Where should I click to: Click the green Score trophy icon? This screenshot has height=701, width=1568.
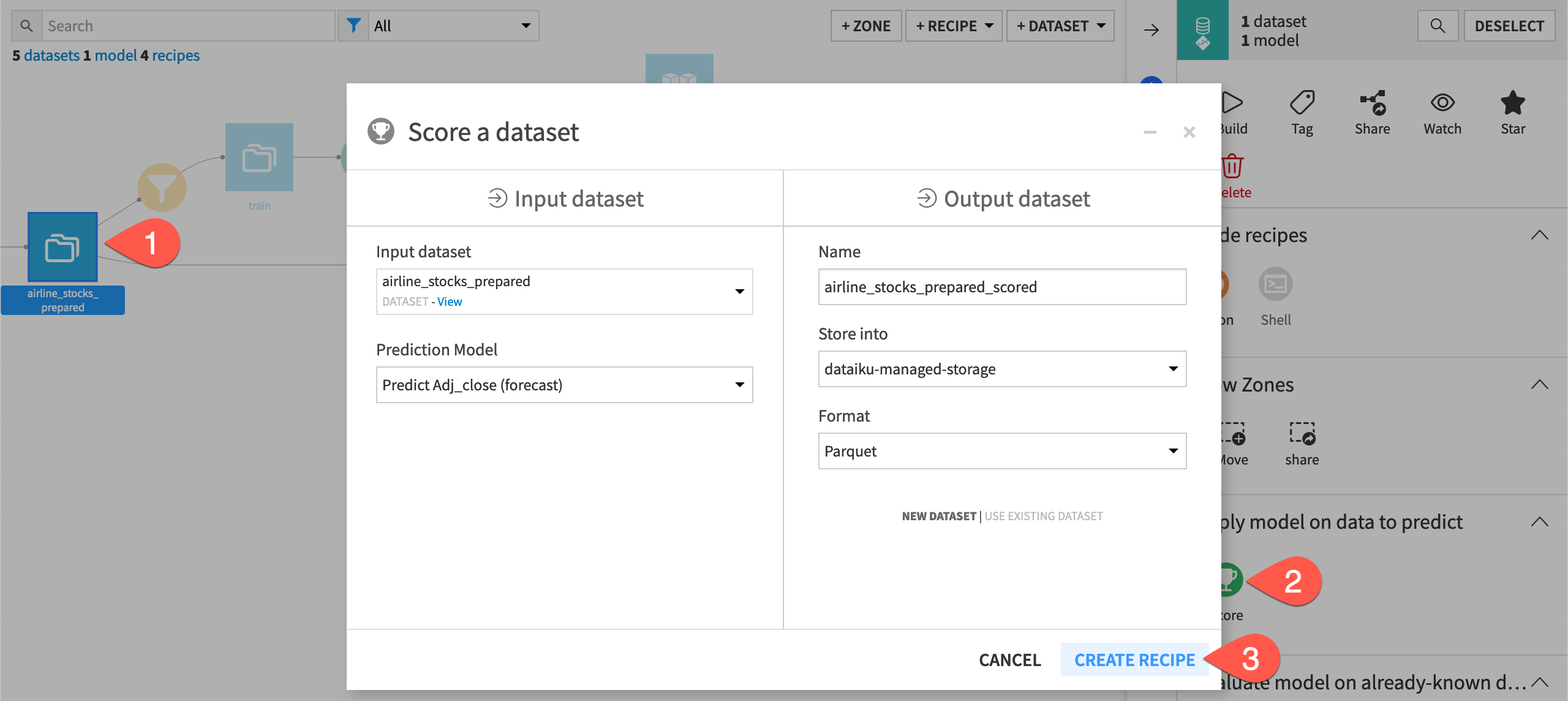tap(1231, 580)
